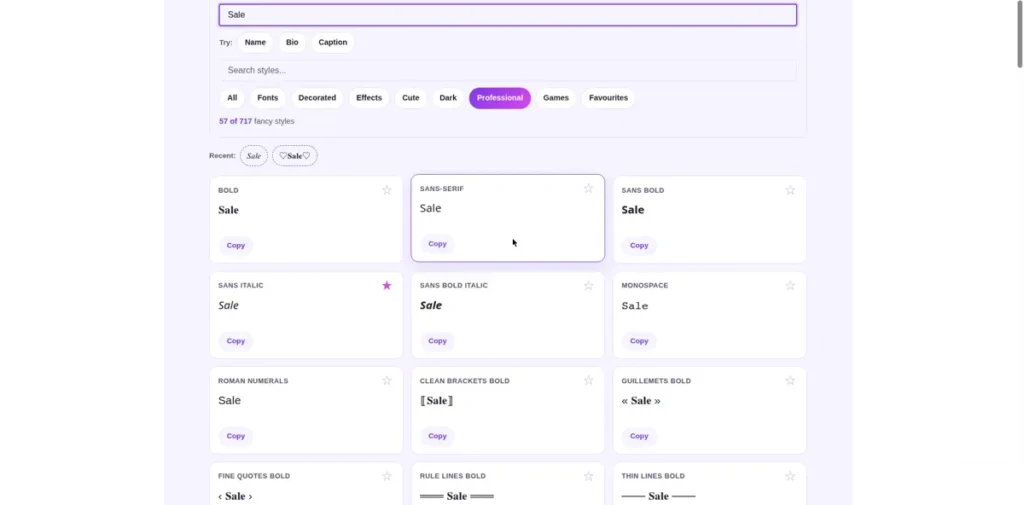The image size is (1024, 505).
Task: Click the Rule Lines Bold Sale preview
Action: 456,497
